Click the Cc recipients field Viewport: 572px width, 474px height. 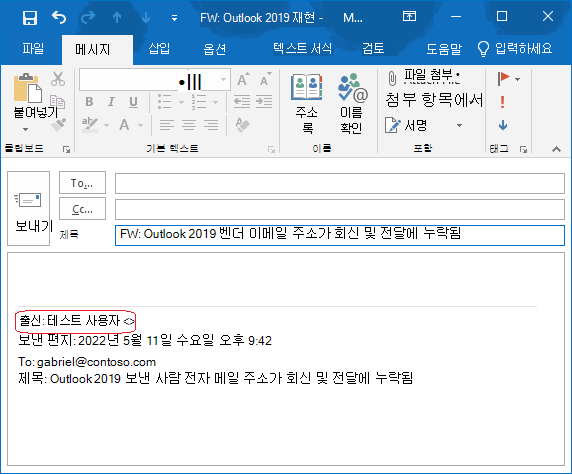pyautogui.click(x=340, y=209)
